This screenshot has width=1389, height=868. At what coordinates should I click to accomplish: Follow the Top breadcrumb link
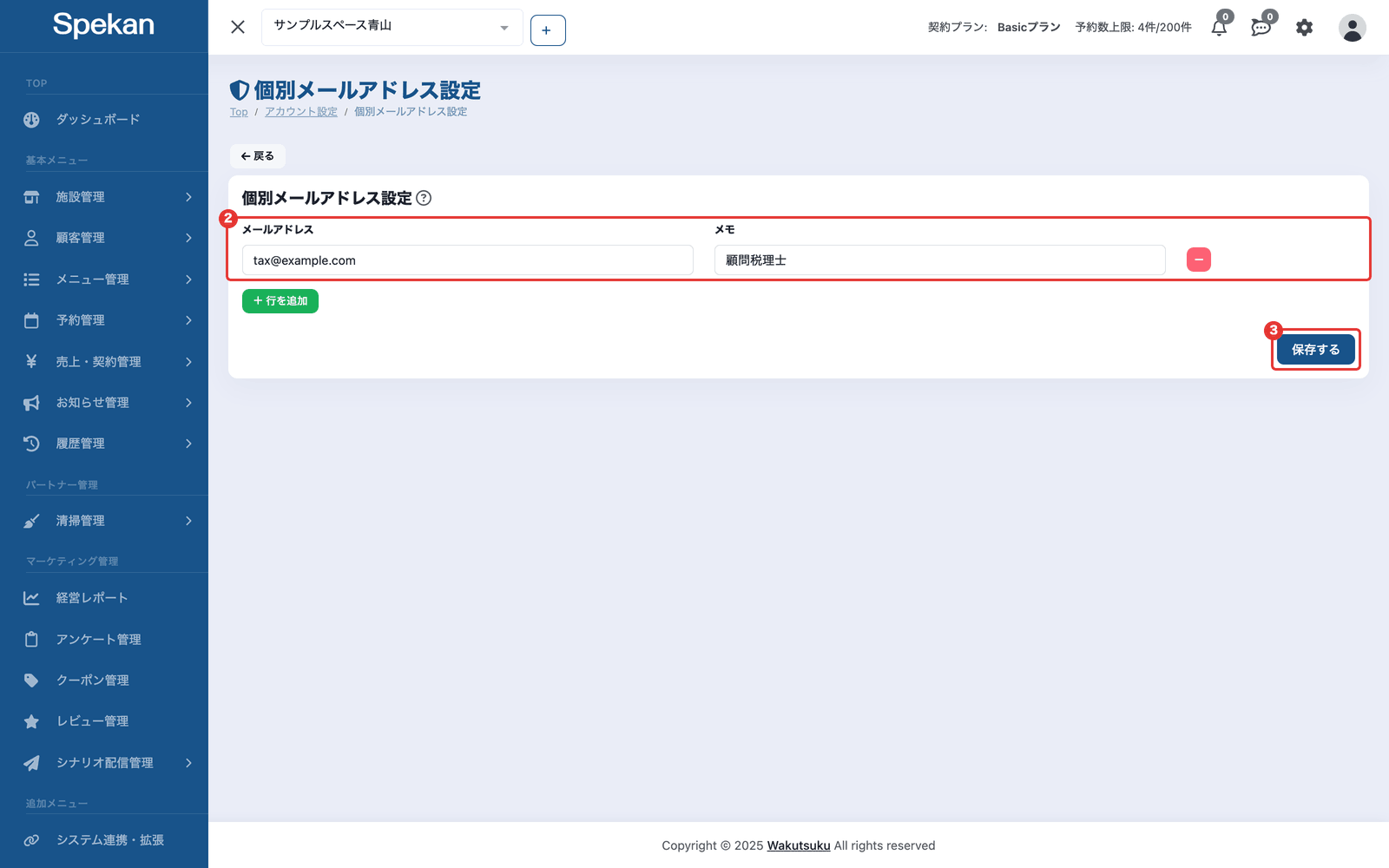click(x=239, y=112)
